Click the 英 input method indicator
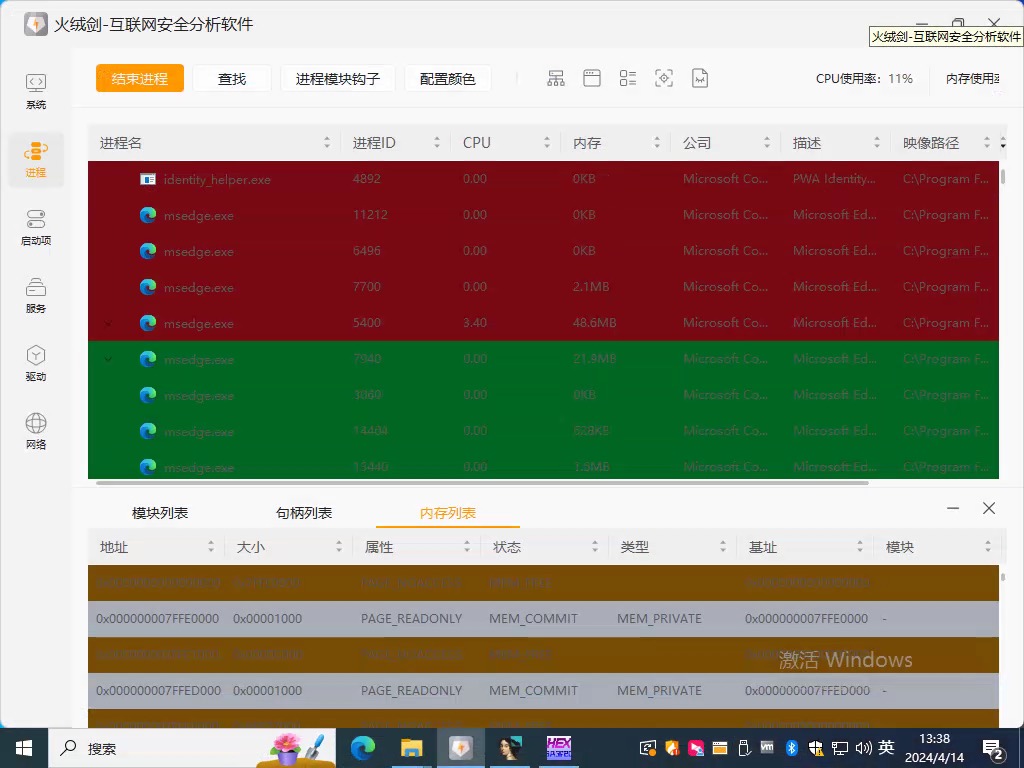This screenshot has height=768, width=1024. coord(886,748)
